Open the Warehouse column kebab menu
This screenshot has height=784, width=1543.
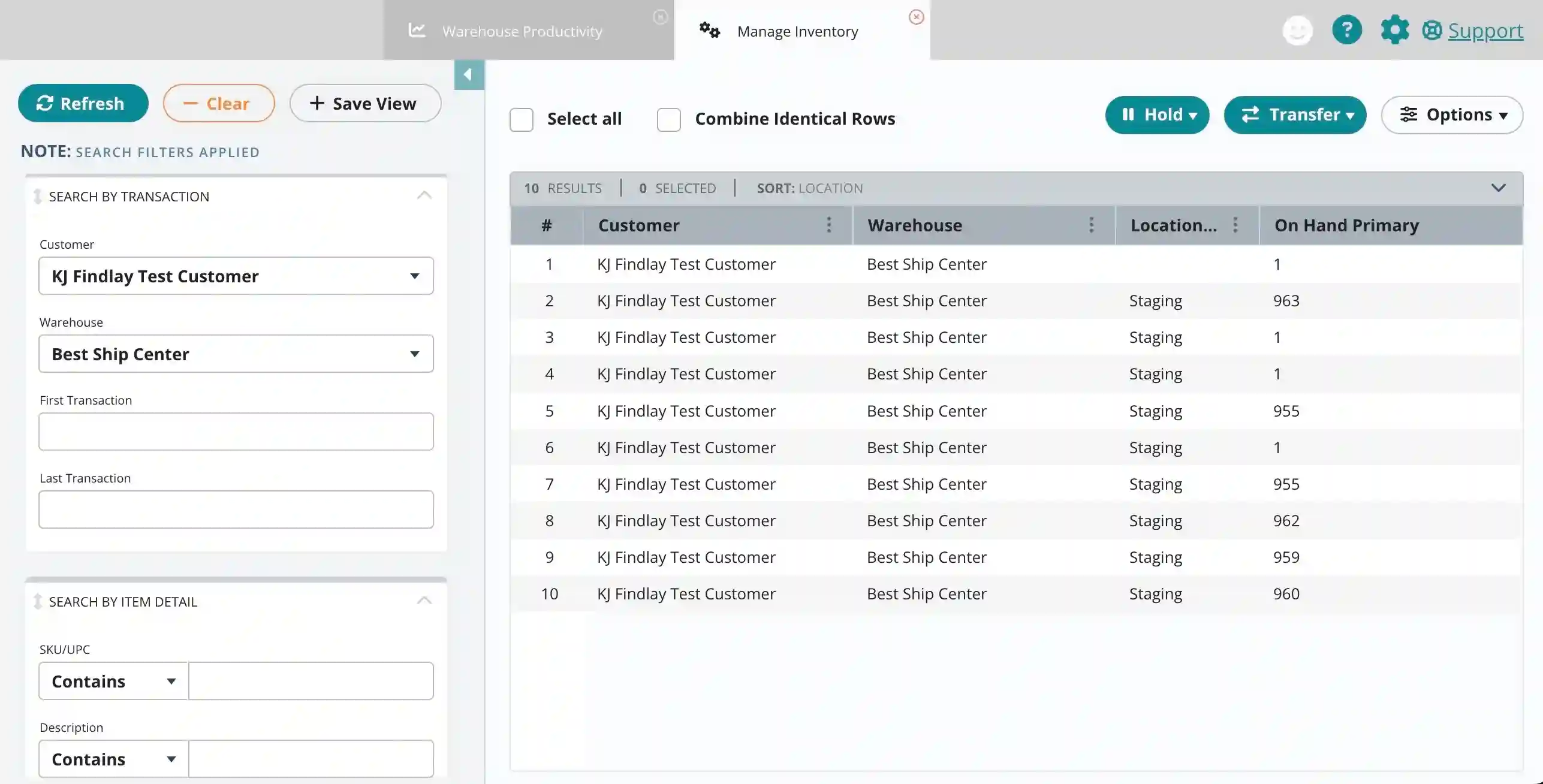click(1091, 225)
